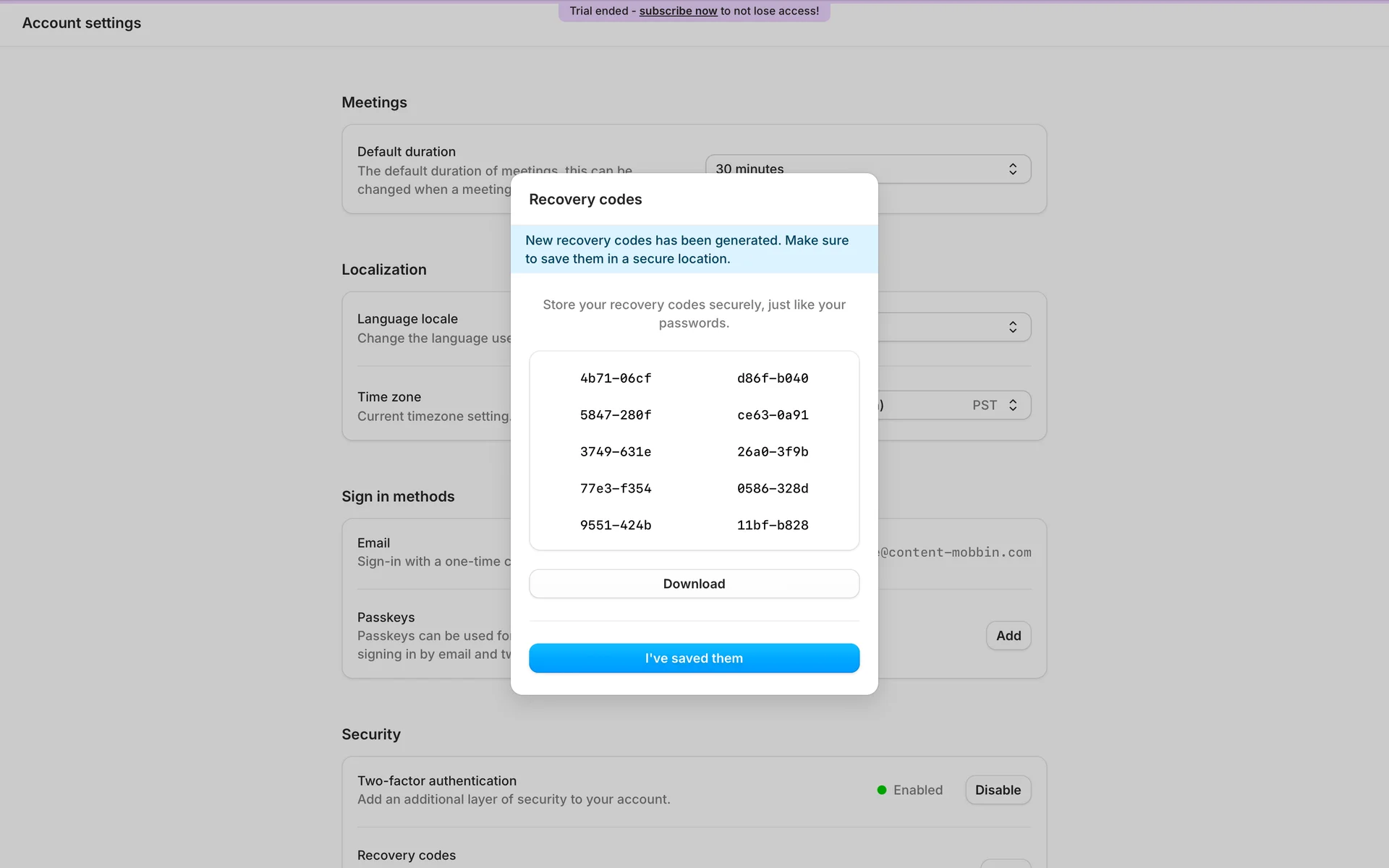1389x868 pixels.
Task: Click recovery code 0586-328d
Action: pos(773,489)
